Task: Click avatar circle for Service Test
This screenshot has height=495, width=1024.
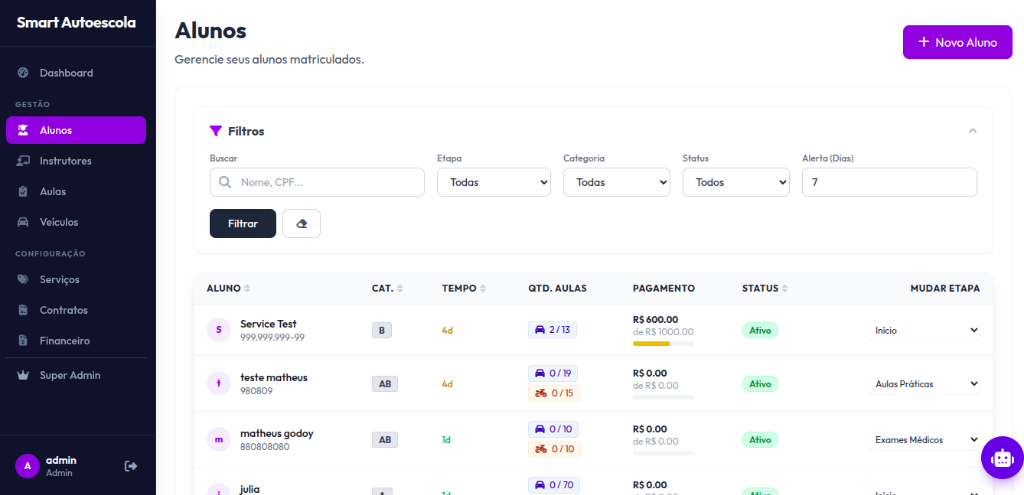Action: tap(219, 330)
